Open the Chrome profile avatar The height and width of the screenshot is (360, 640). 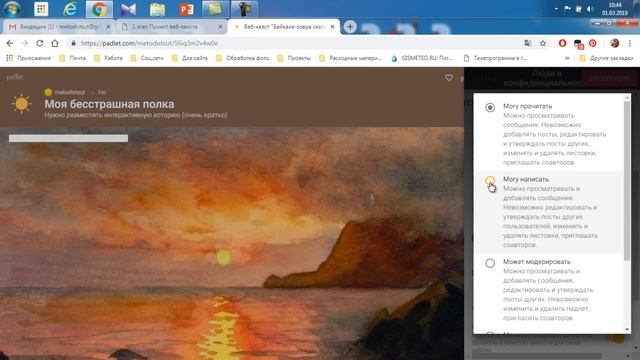tap(614, 43)
